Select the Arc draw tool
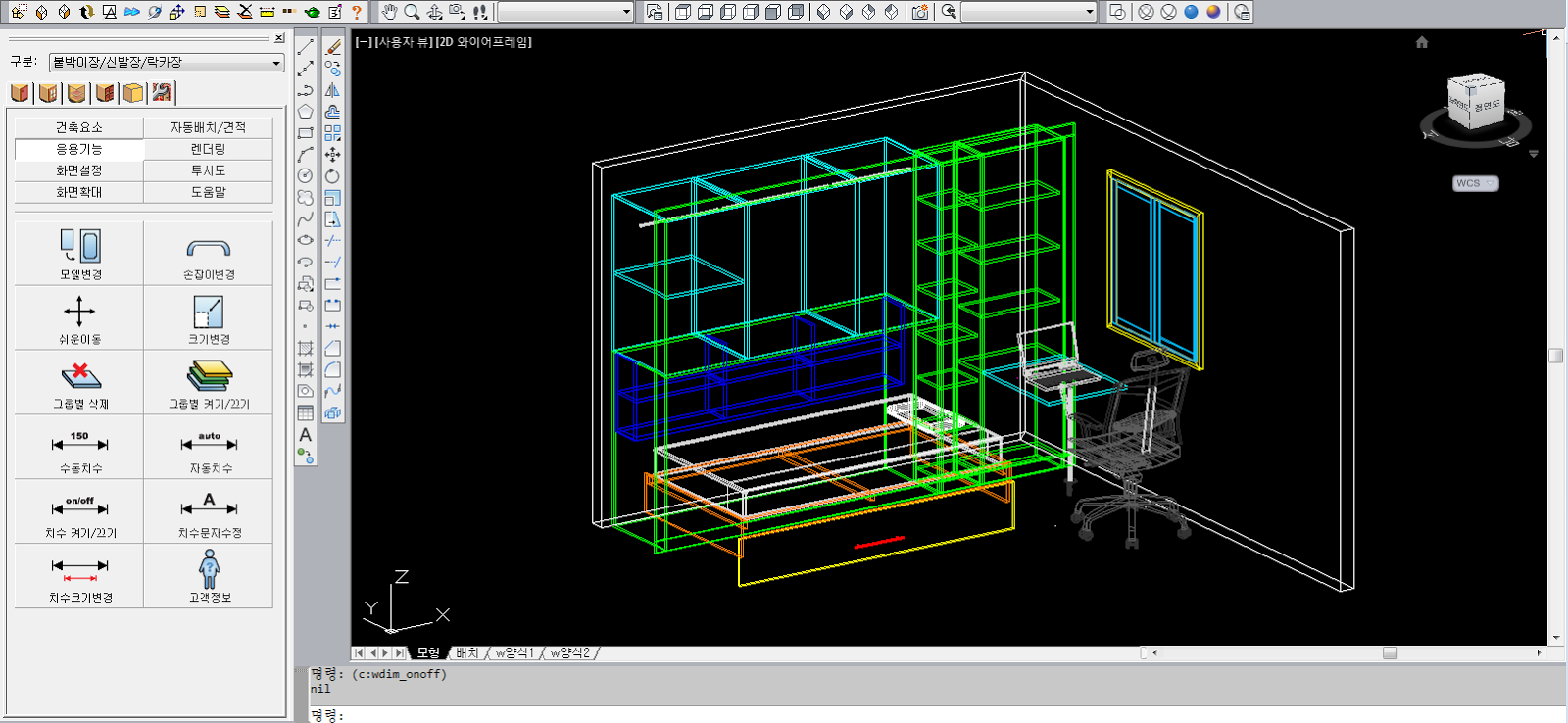This screenshot has height=723, width=1568. (306, 154)
